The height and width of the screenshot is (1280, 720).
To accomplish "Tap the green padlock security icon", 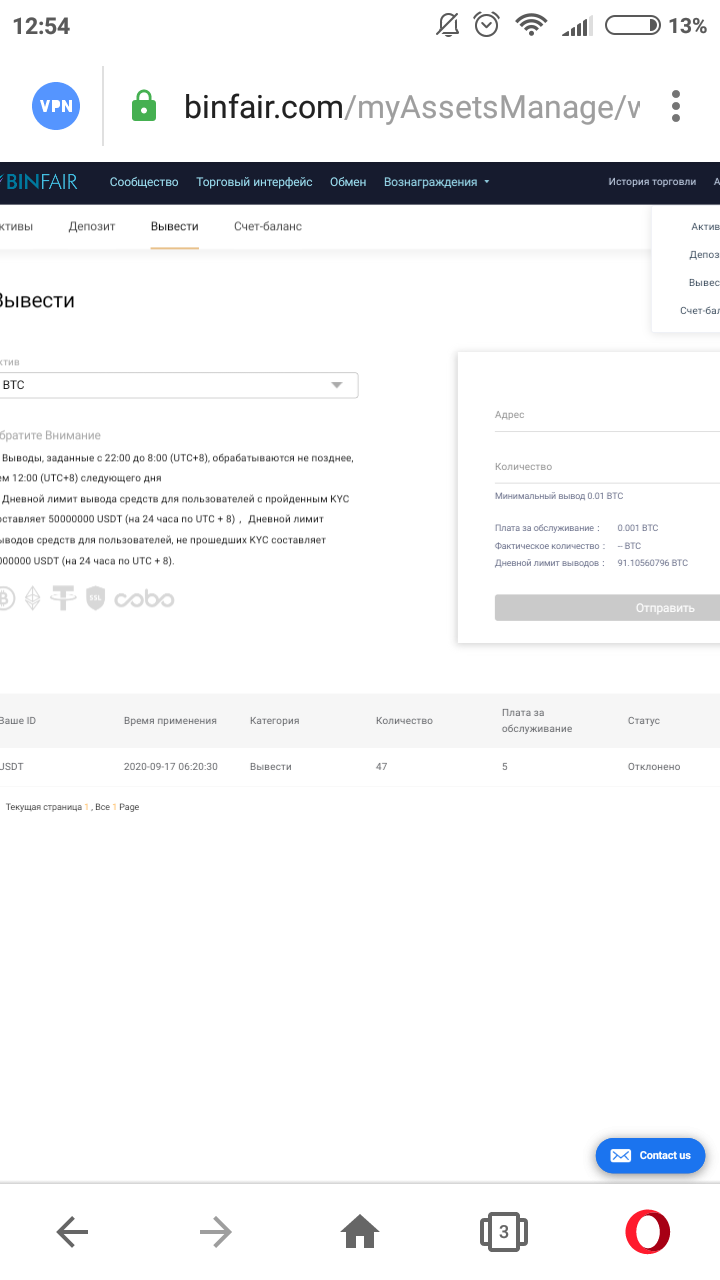I will pyautogui.click(x=144, y=106).
